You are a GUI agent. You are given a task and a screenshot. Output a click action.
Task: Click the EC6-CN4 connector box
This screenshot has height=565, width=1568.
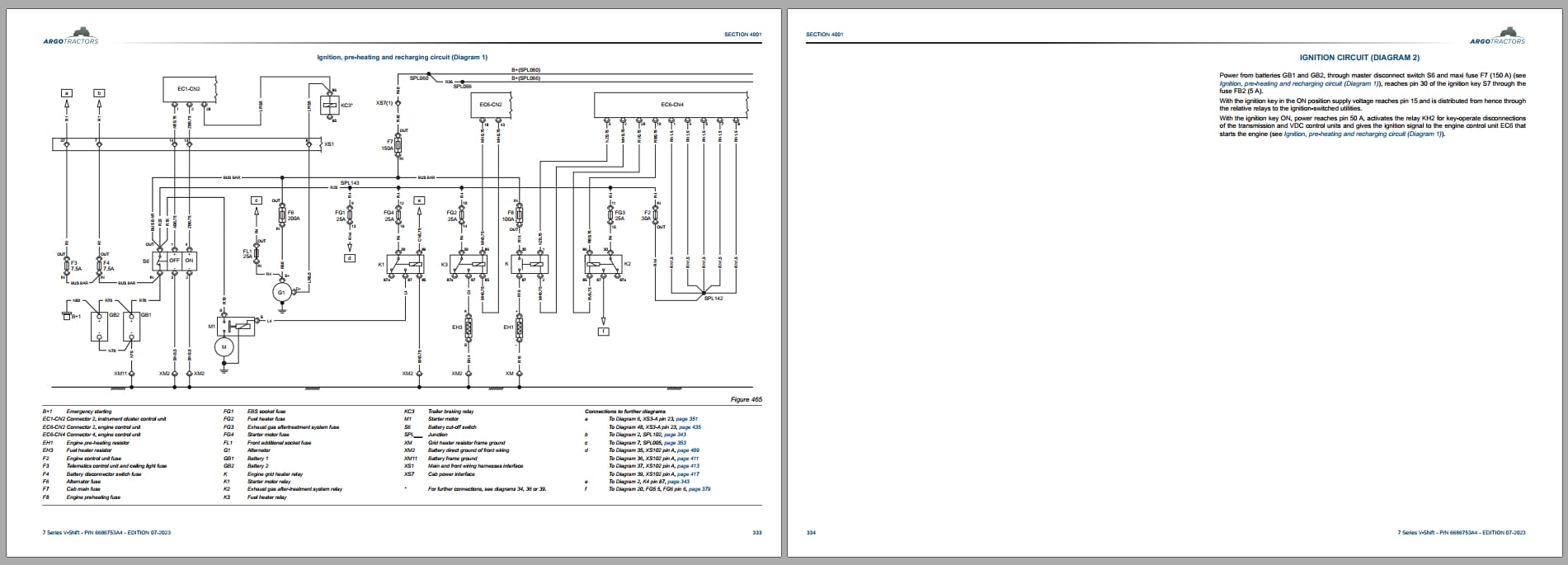click(671, 106)
